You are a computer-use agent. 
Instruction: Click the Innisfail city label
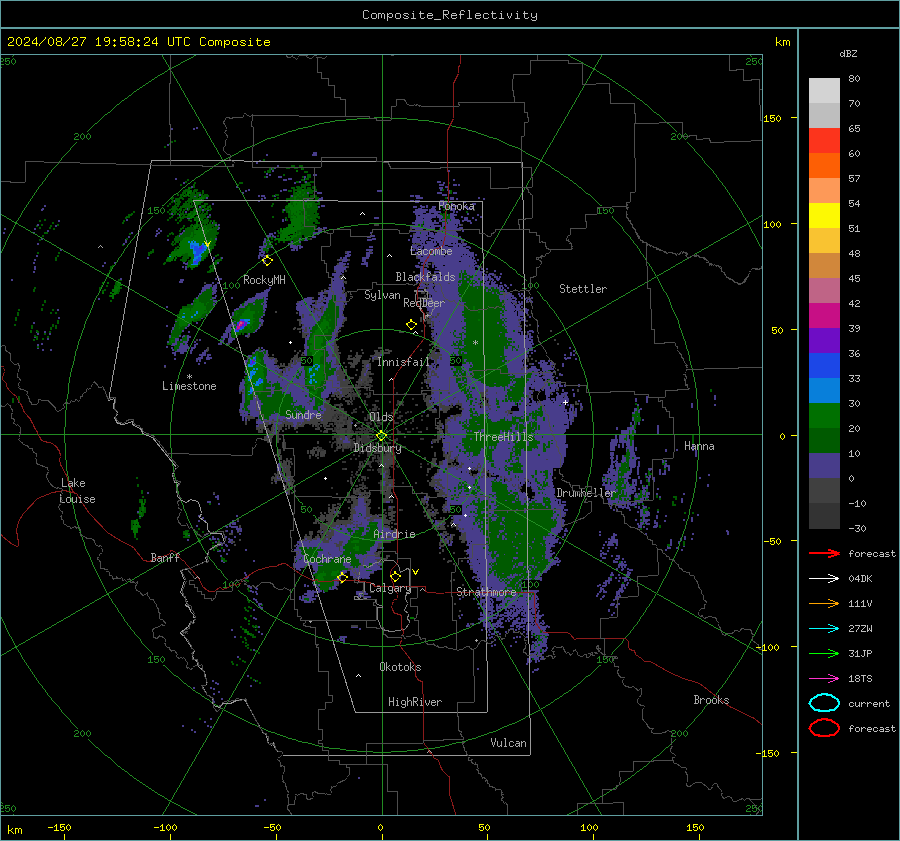[x=403, y=362]
